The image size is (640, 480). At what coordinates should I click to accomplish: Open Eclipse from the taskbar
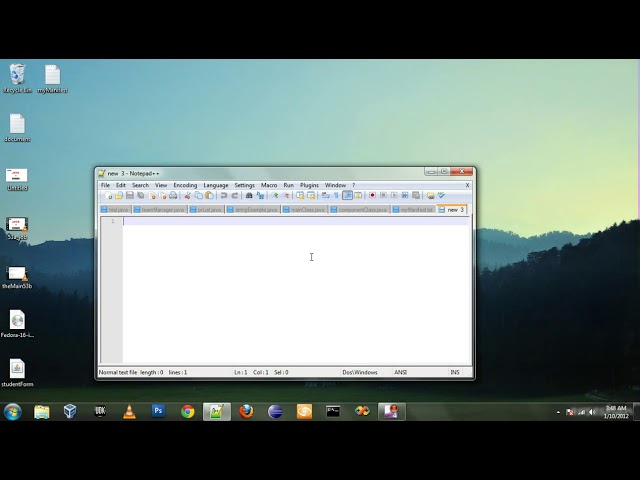(275, 411)
